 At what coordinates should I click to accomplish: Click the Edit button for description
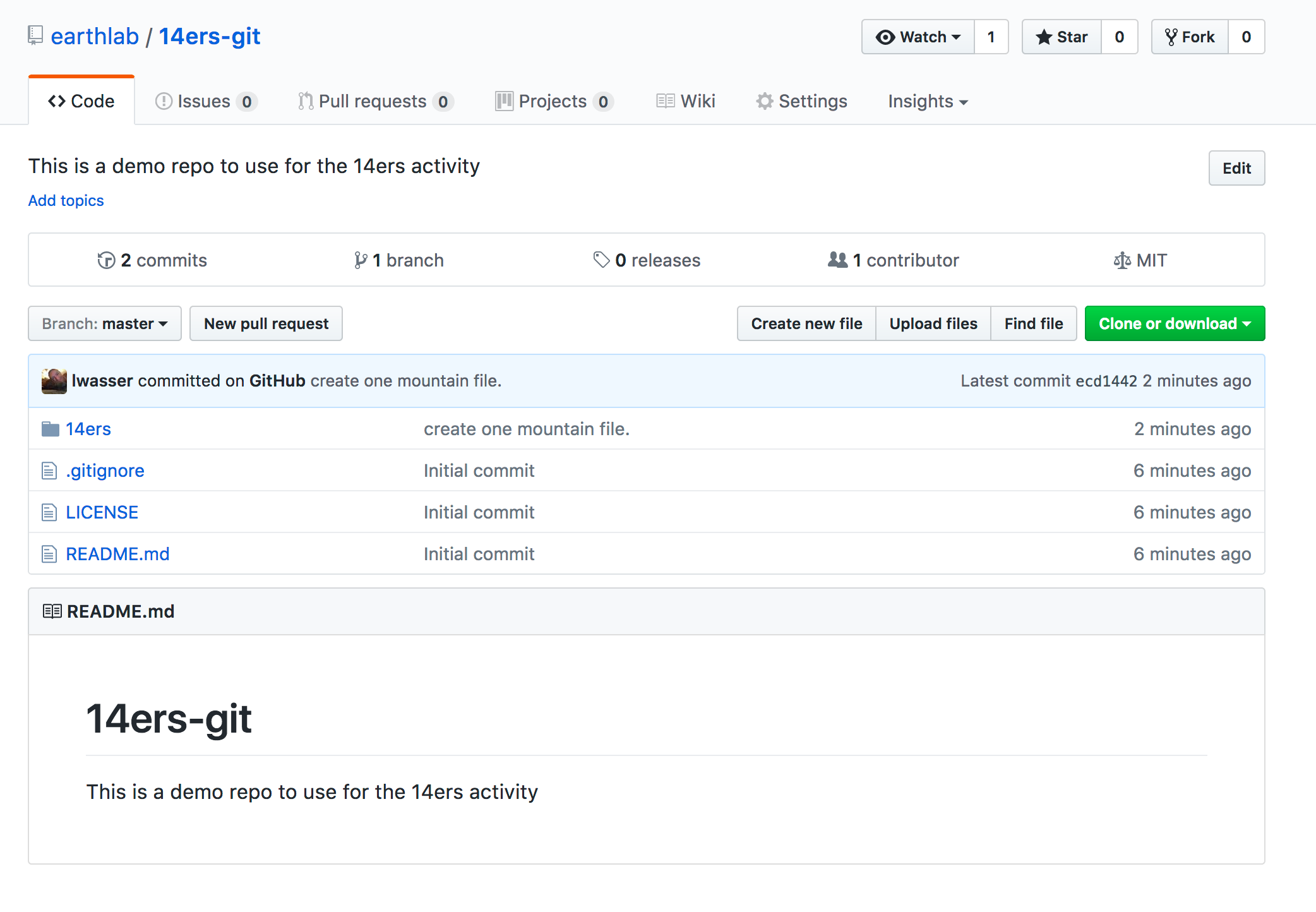1238,167
